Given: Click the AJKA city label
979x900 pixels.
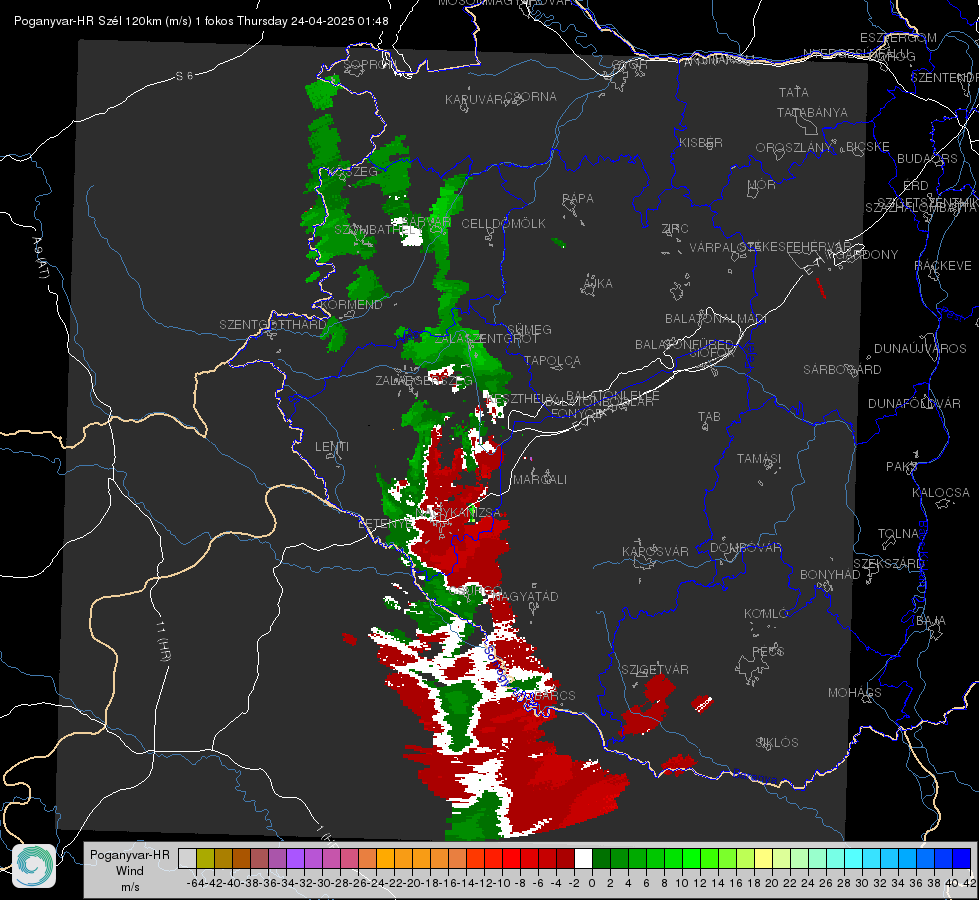Looking at the screenshot, I should tap(597, 283).
